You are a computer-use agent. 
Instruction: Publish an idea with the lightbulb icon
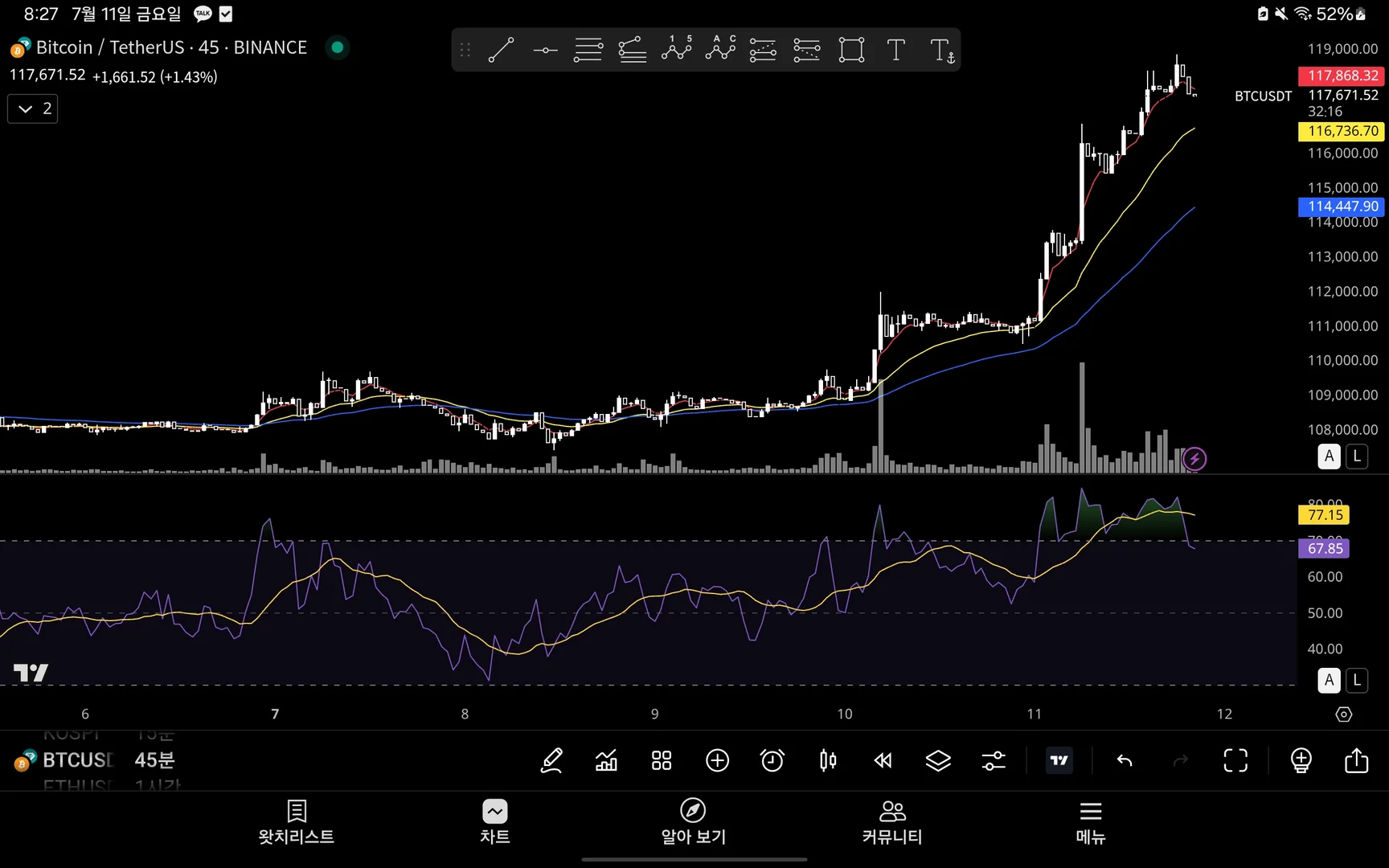pos(1301,760)
